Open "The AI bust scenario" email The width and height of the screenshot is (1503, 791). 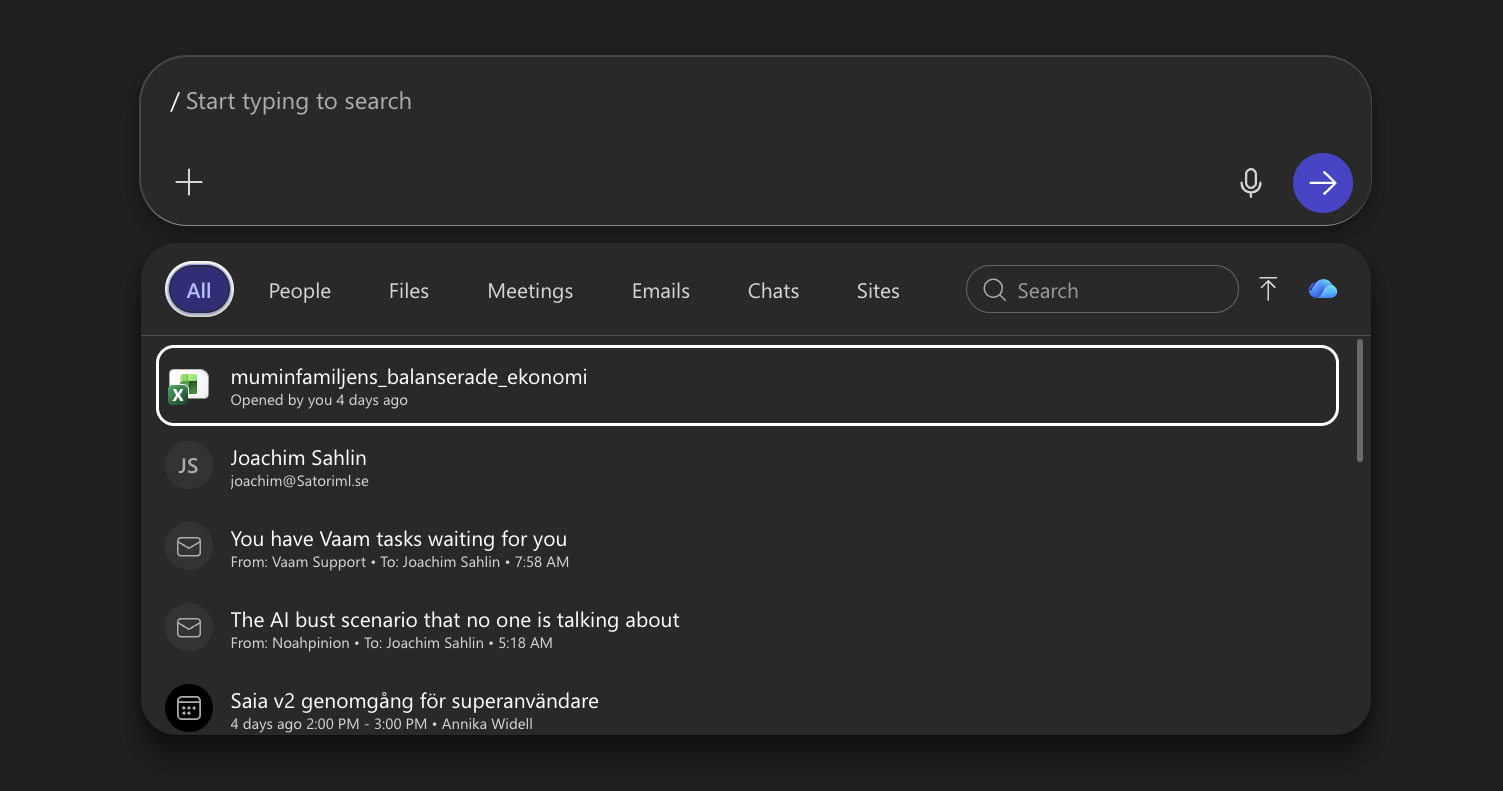[x=747, y=628]
